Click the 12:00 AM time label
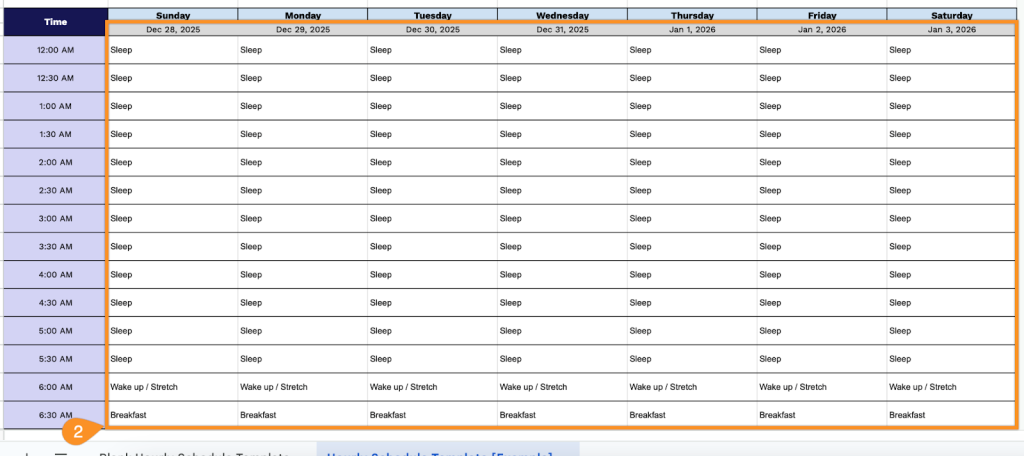This screenshot has width=1024, height=456. [x=55, y=50]
